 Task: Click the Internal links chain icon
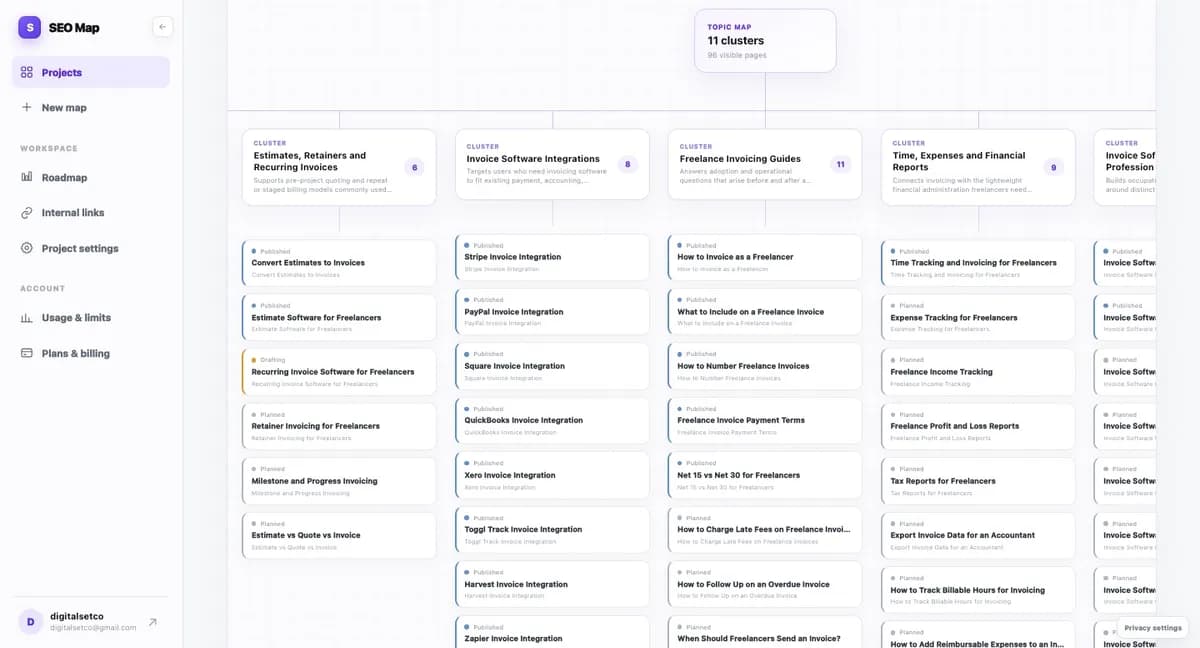pos(27,213)
